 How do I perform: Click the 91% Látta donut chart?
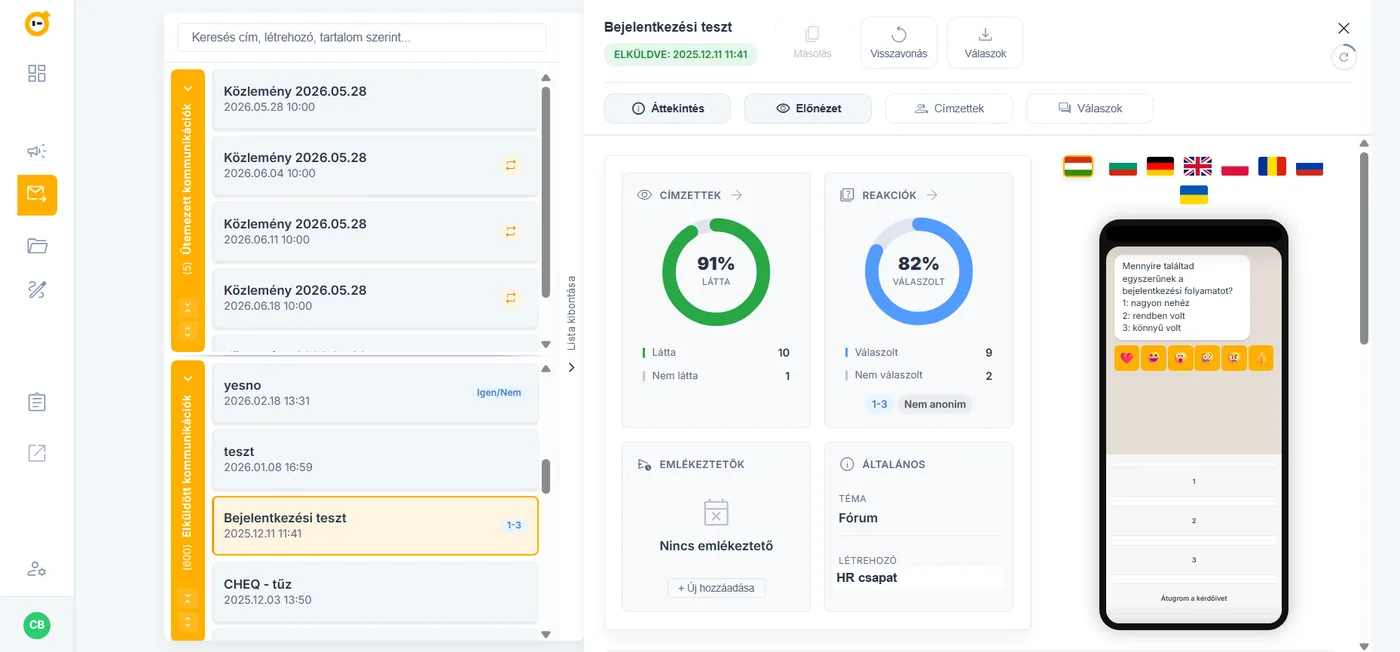[x=716, y=272]
